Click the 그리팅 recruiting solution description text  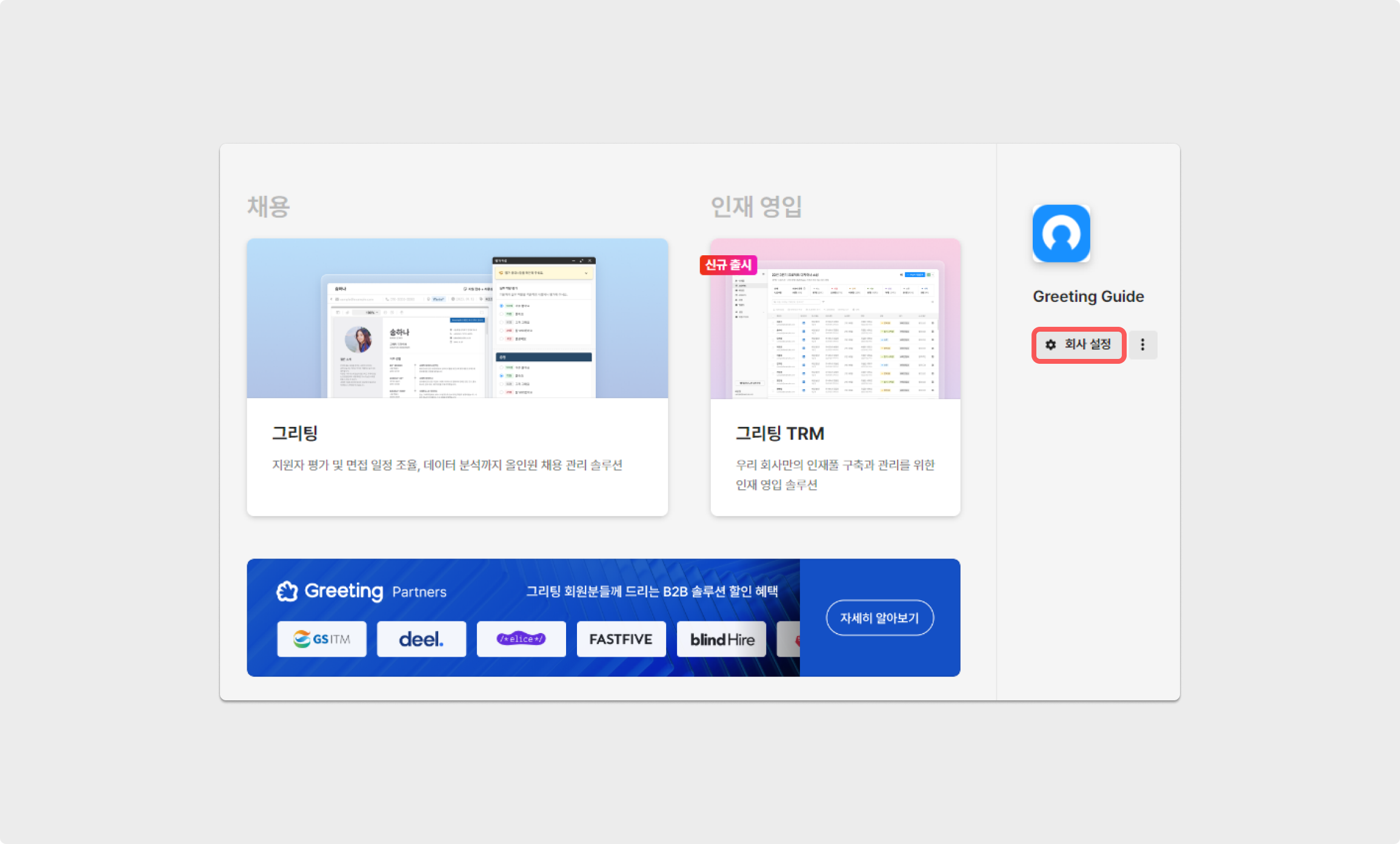click(x=447, y=465)
